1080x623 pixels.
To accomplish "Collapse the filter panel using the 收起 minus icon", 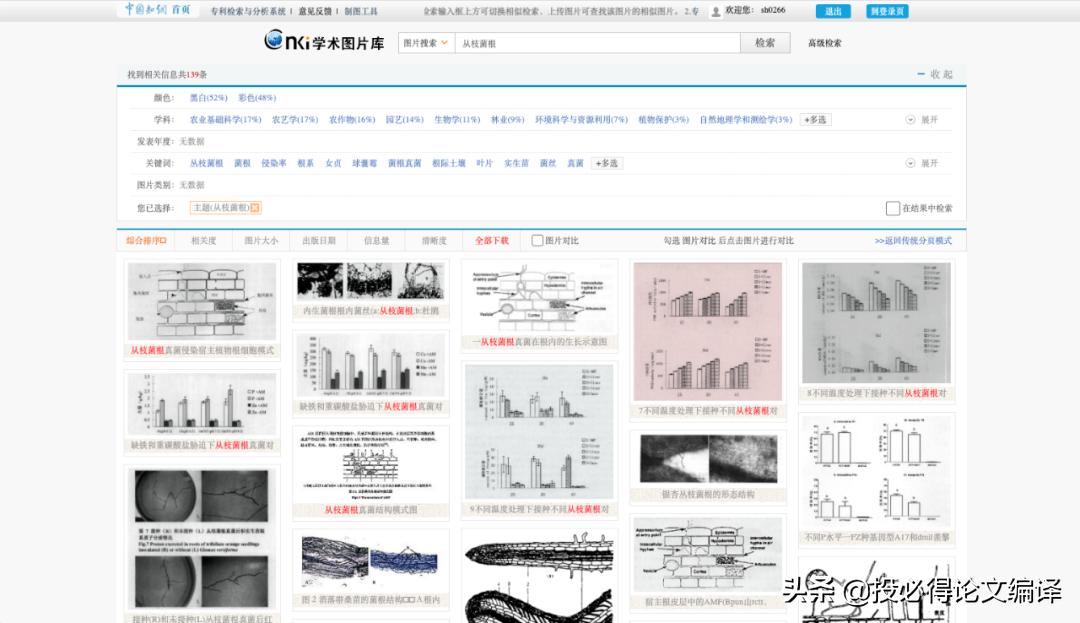I will click(922, 73).
